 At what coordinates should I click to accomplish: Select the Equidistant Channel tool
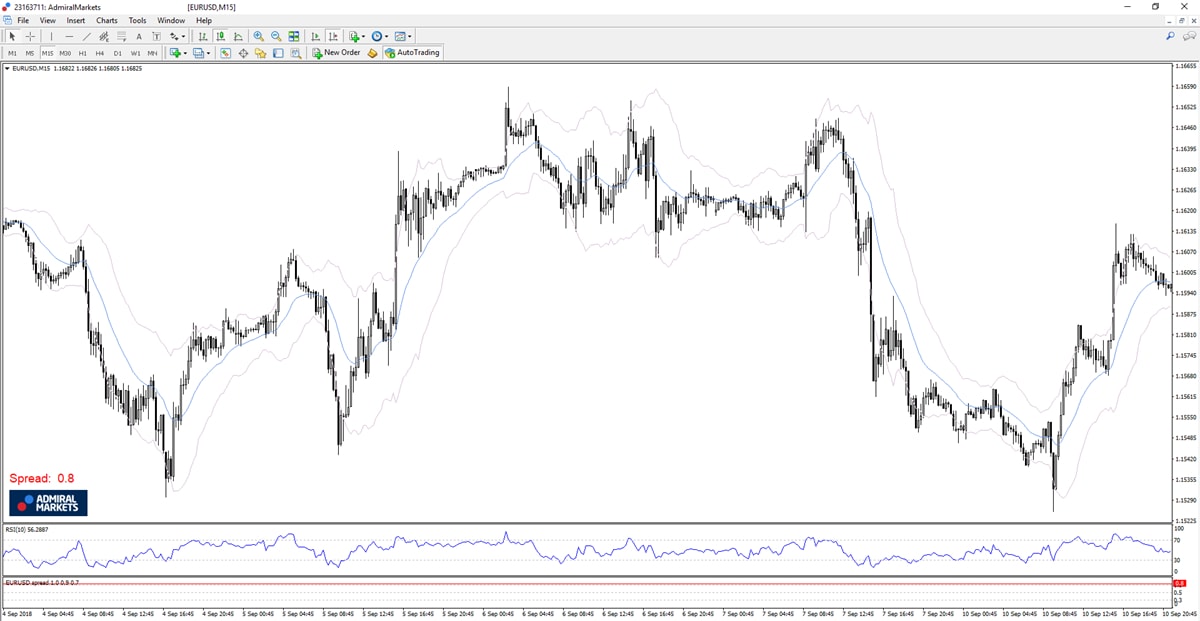103,36
